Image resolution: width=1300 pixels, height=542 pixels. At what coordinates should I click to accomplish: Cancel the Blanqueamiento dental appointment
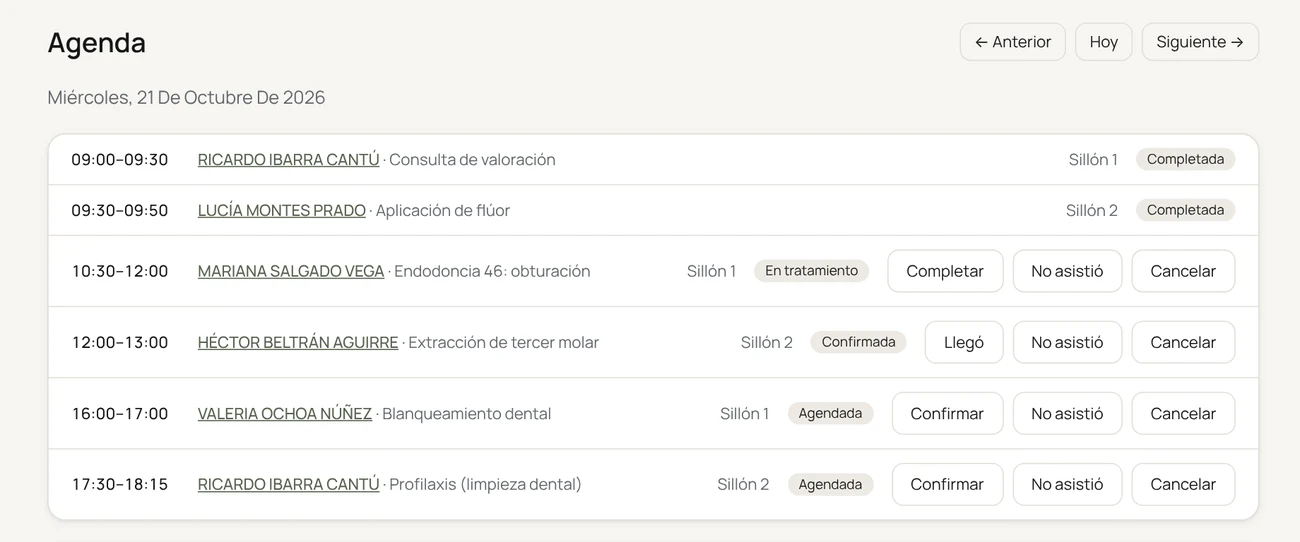[1183, 413]
